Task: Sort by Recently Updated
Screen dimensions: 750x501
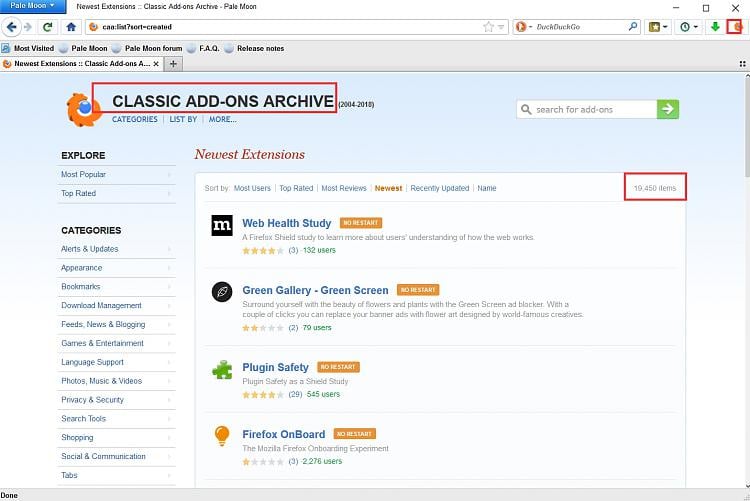Action: coord(440,188)
